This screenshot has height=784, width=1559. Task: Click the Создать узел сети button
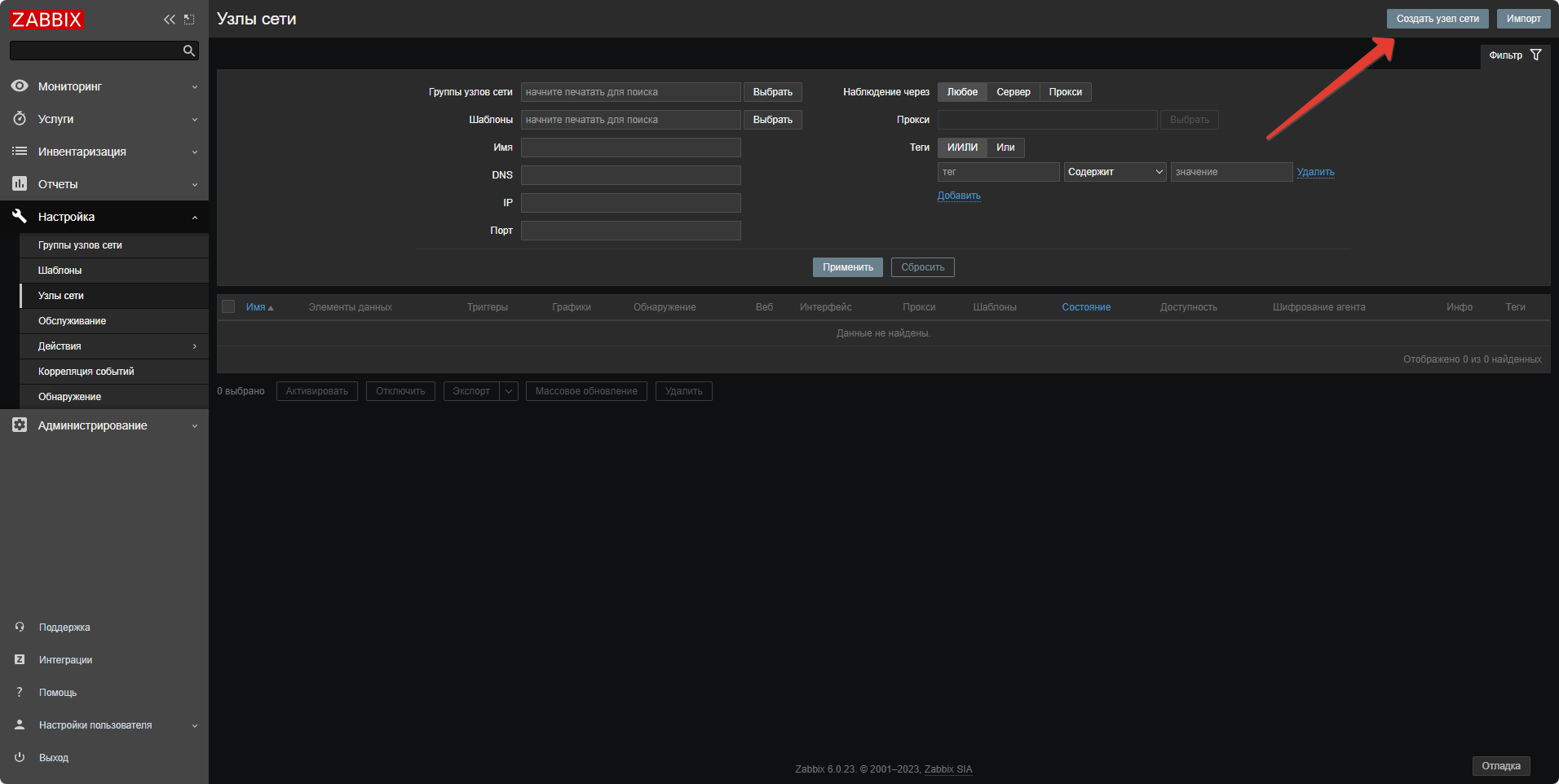coord(1437,19)
